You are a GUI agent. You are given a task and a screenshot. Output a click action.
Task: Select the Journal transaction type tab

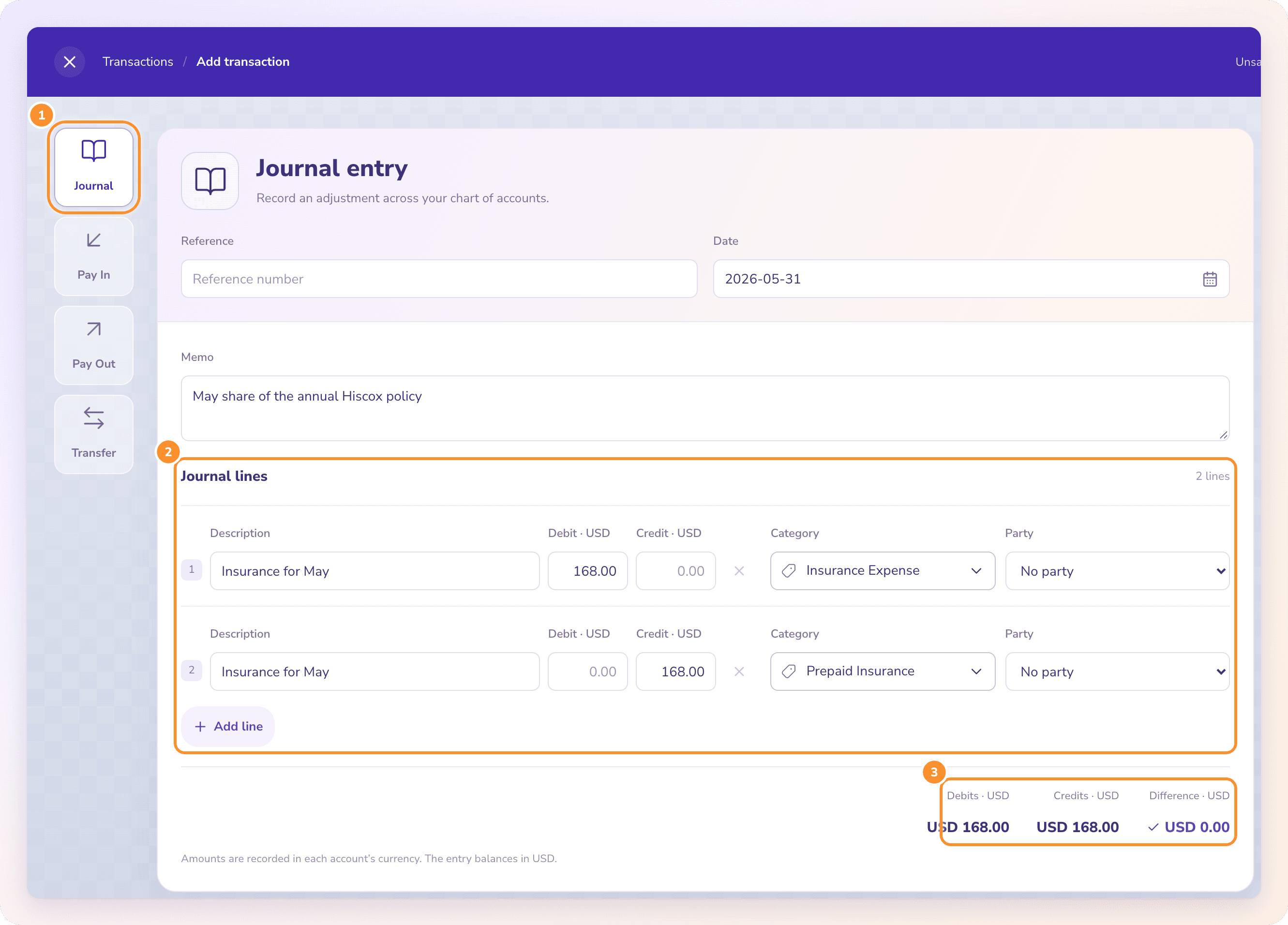click(94, 167)
